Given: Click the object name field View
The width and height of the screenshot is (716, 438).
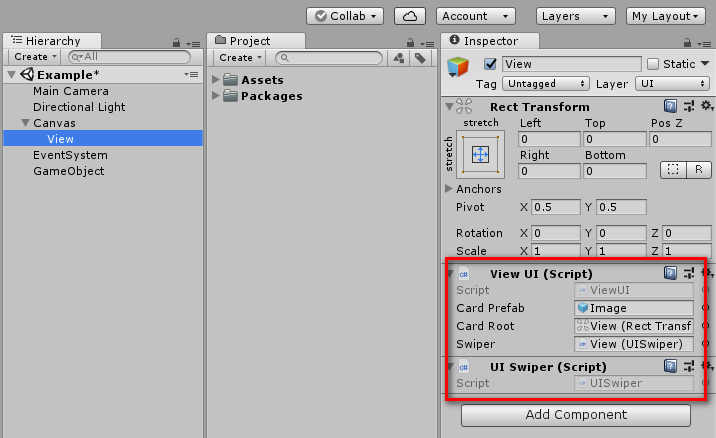Looking at the screenshot, I should pyautogui.click(x=572, y=64).
